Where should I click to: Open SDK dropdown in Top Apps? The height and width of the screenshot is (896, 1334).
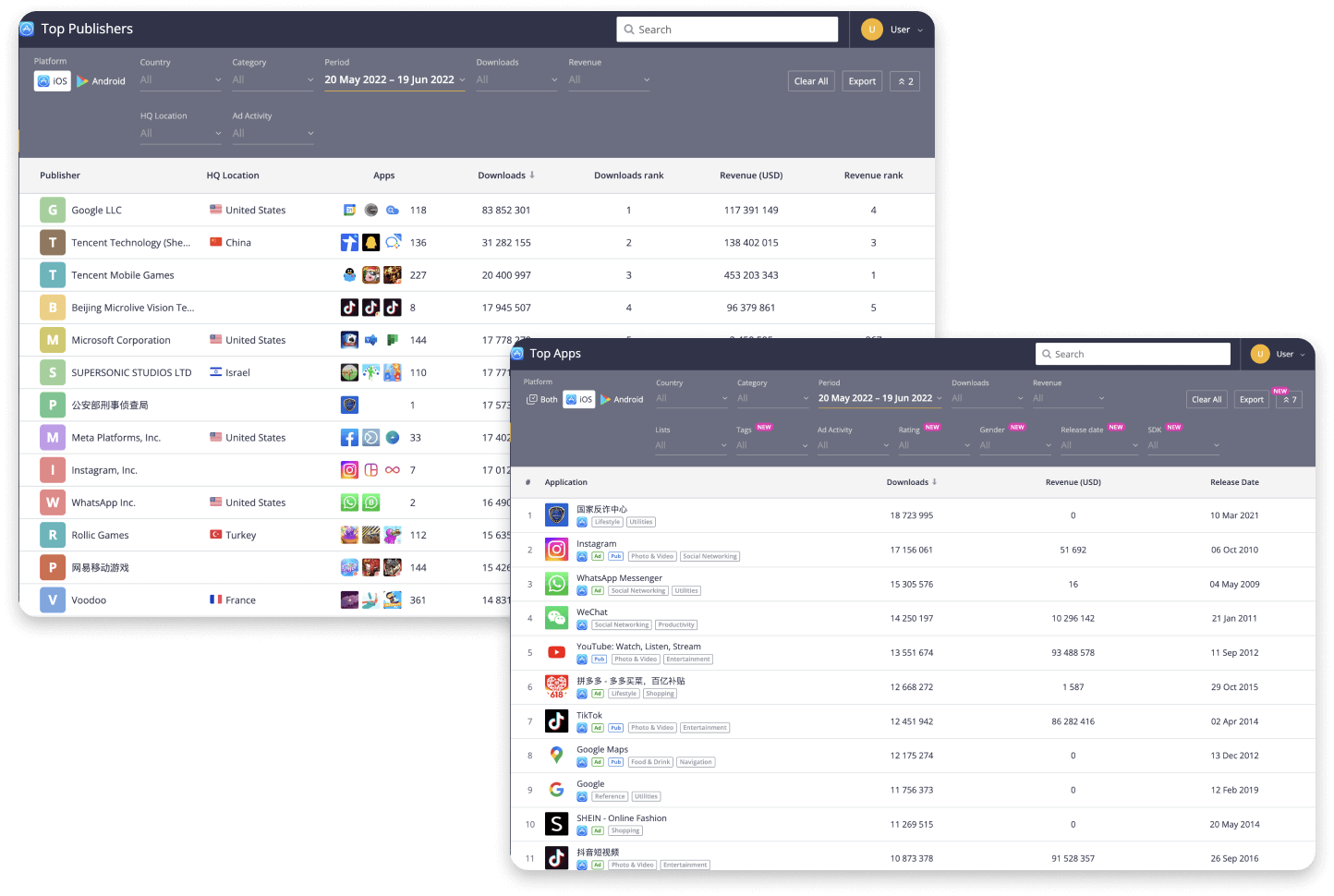(x=1184, y=445)
